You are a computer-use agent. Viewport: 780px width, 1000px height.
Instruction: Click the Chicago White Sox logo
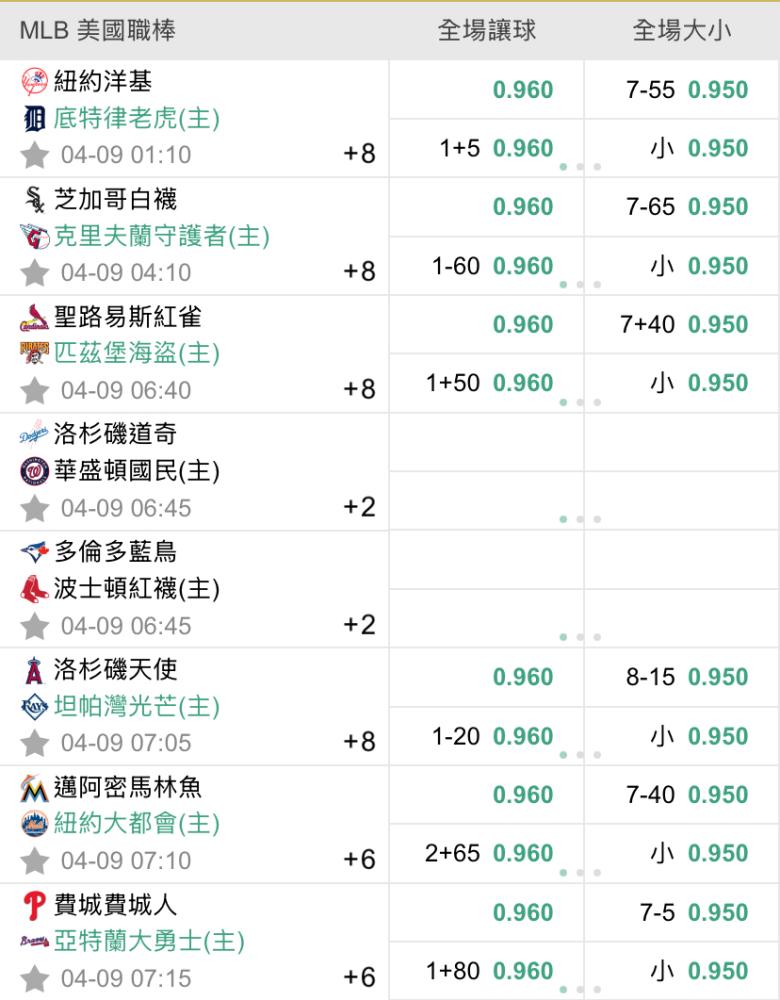(x=33, y=200)
